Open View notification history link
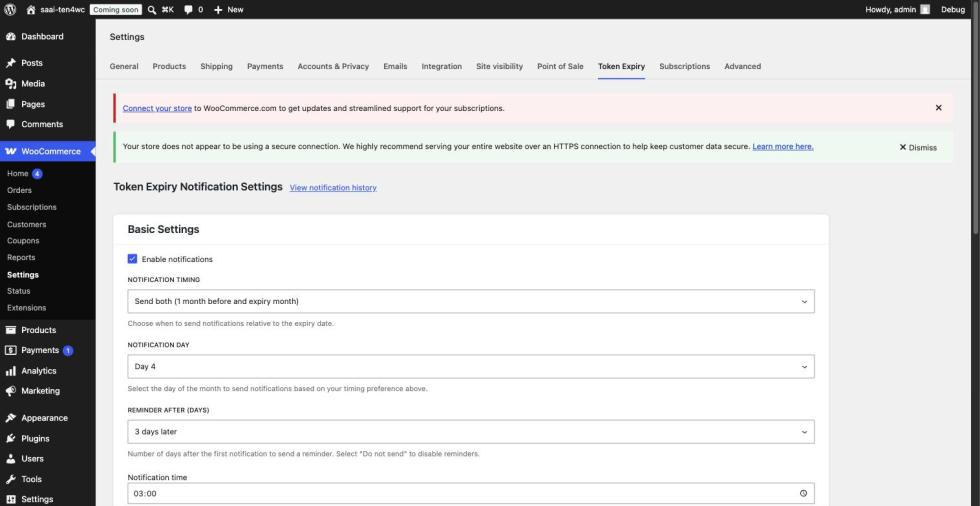 (x=333, y=187)
